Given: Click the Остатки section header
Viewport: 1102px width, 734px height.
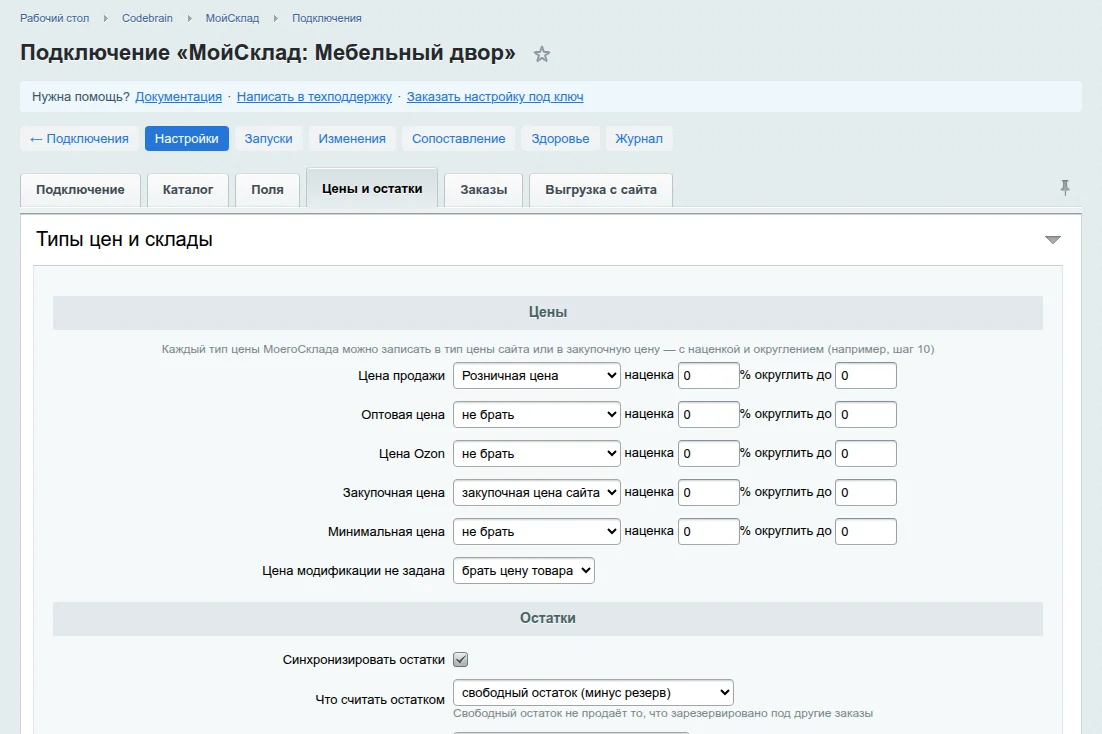Looking at the screenshot, I should (x=547, y=618).
